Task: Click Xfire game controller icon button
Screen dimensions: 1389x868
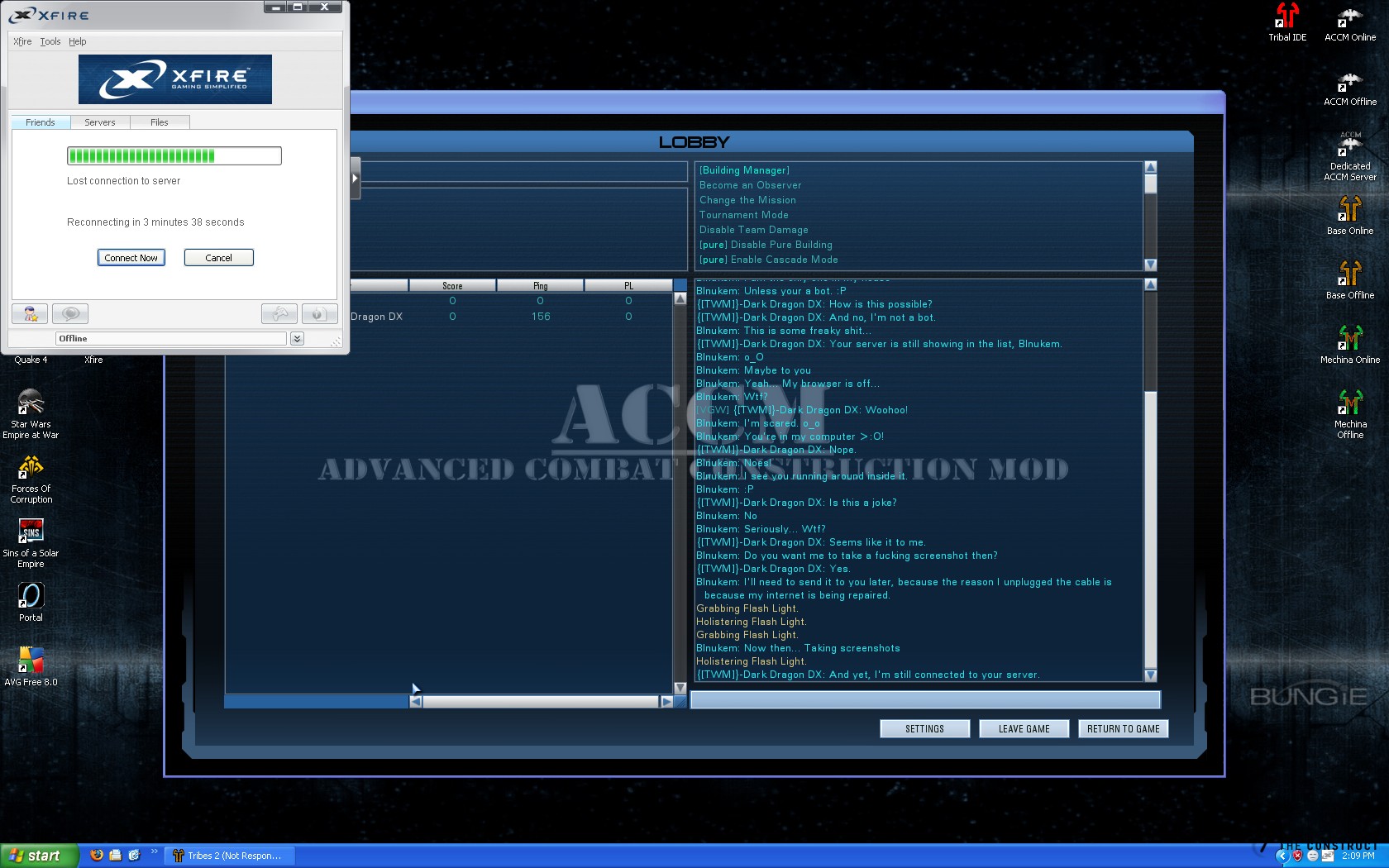Action: point(279,313)
